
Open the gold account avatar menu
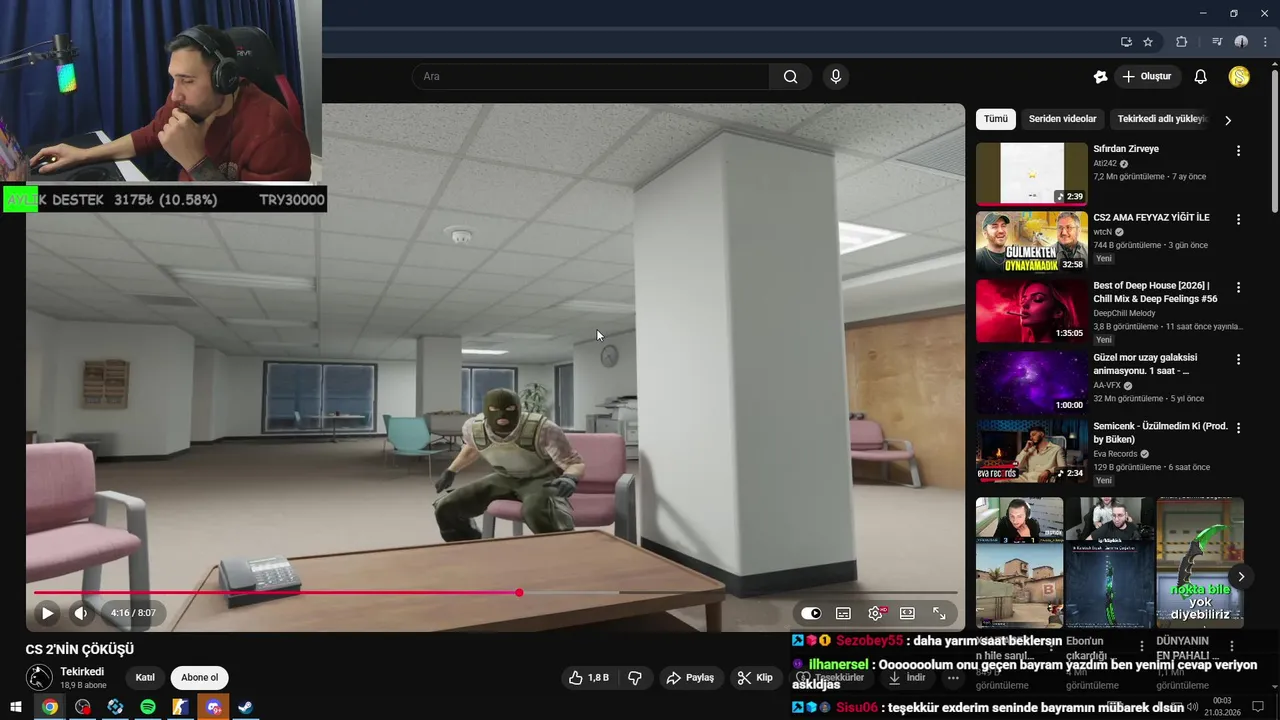[1239, 77]
